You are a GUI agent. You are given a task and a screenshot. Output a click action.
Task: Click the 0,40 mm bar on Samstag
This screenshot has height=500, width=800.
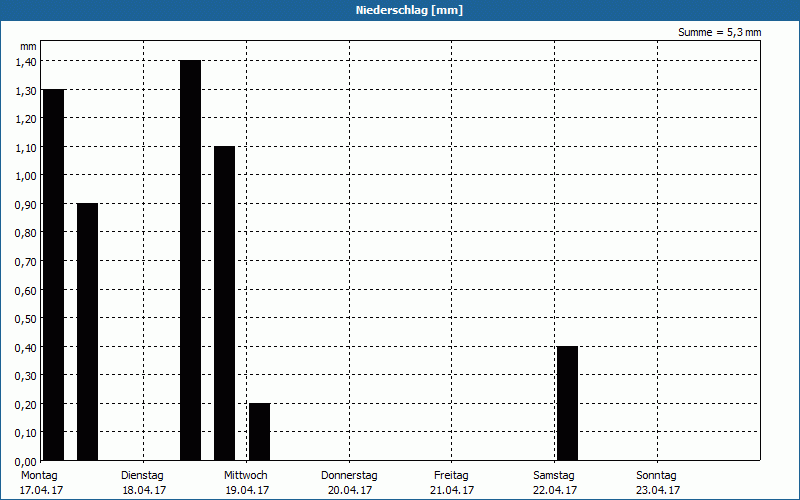[567, 404]
